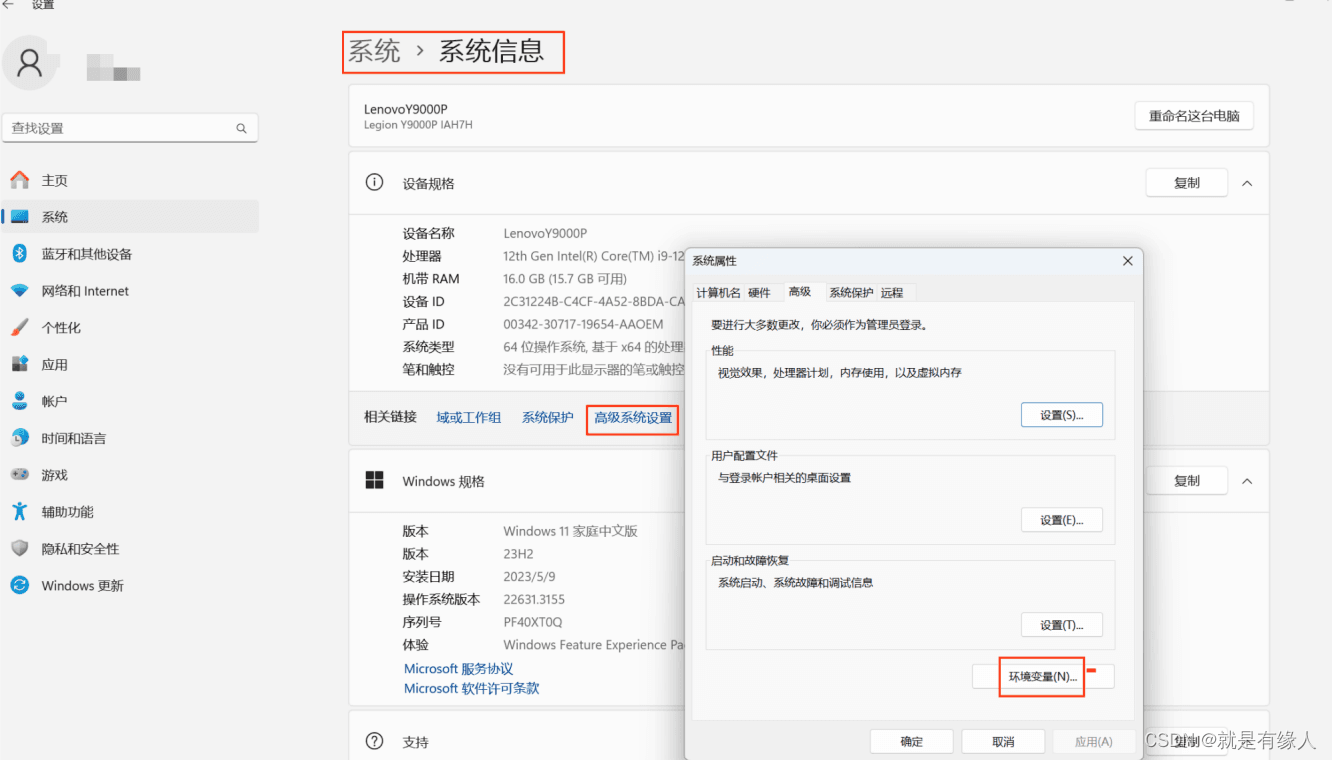Click the back arrow in Settings
This screenshot has width=1332, height=760.
[x=9, y=5]
